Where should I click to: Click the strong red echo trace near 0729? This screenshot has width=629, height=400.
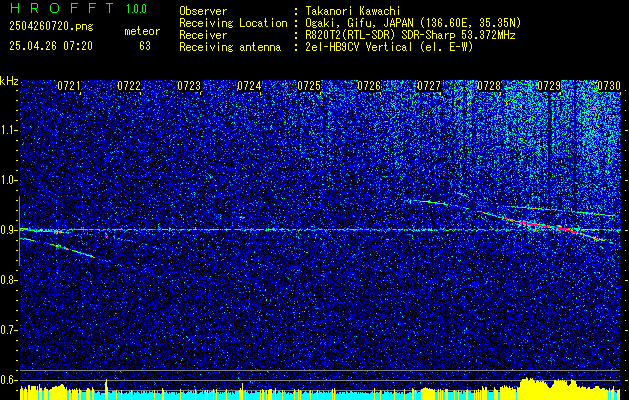coord(550,226)
